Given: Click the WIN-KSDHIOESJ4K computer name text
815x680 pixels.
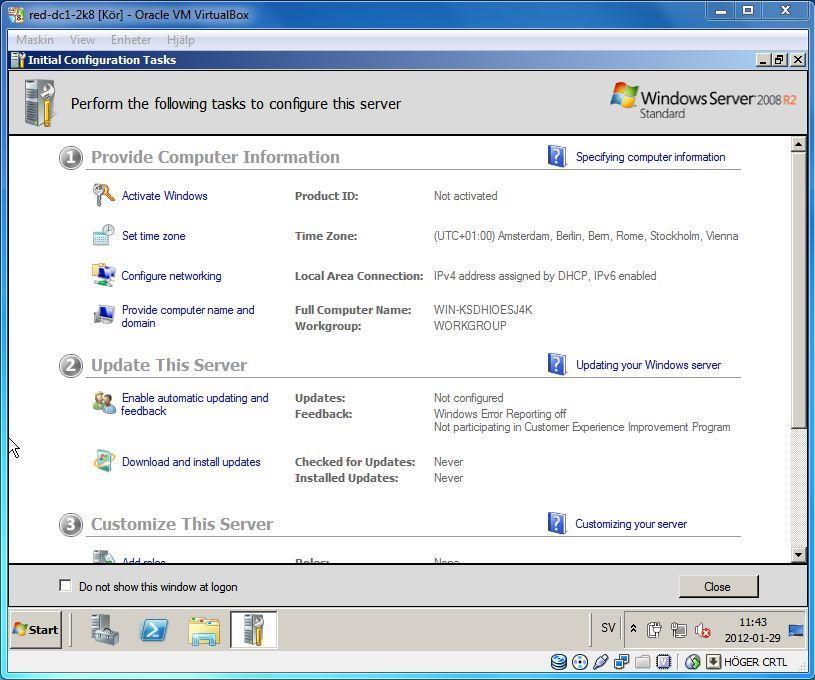Looking at the screenshot, I should pyautogui.click(x=483, y=310).
